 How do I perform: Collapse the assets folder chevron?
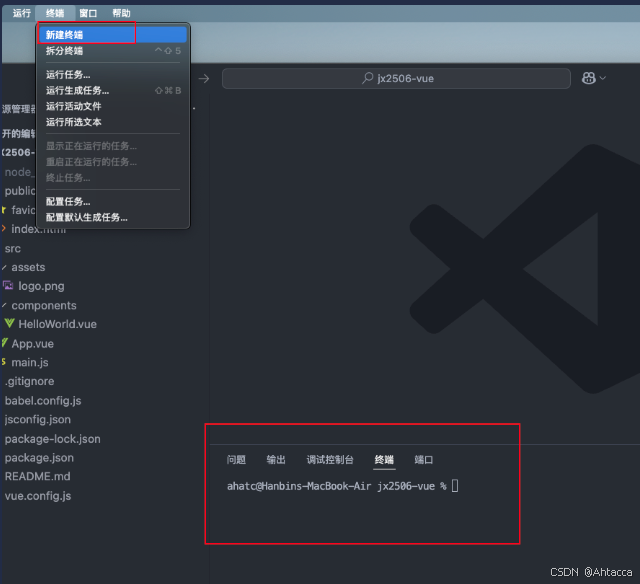coord(4,268)
